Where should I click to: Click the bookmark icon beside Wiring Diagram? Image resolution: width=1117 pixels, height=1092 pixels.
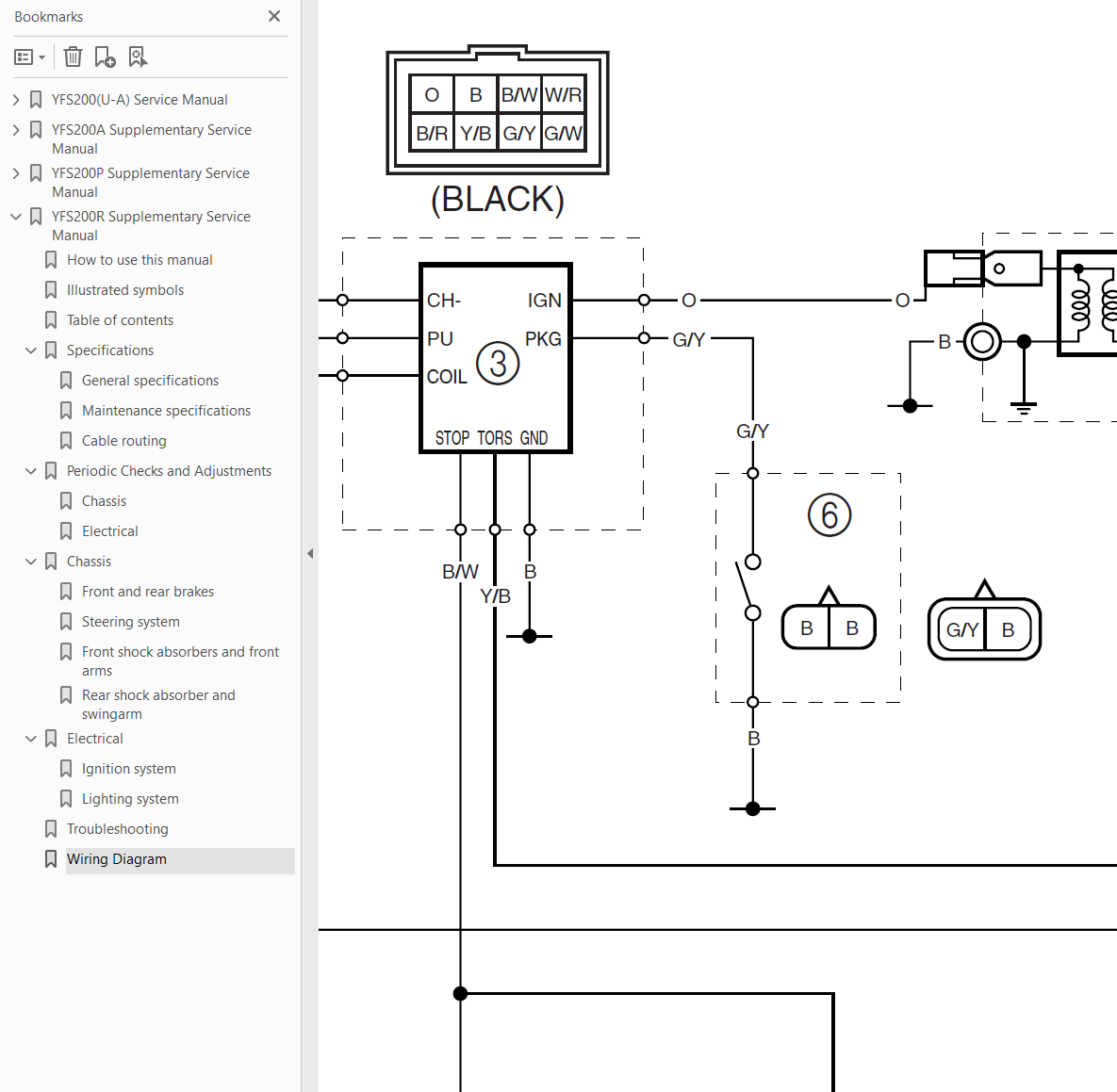pyautogui.click(x=51, y=859)
